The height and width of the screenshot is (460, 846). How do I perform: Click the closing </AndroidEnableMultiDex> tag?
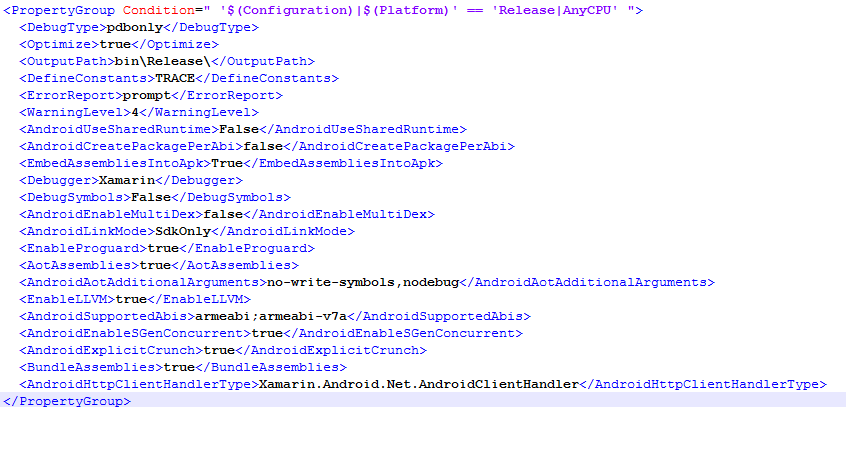[x=339, y=214]
